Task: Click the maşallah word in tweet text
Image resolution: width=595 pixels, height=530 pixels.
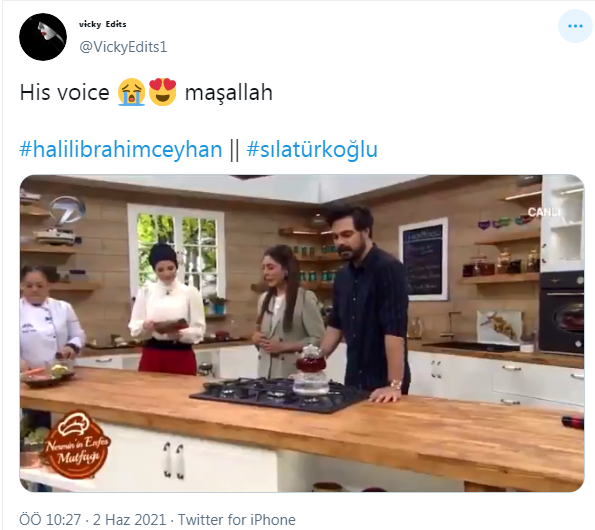Action: [229, 93]
